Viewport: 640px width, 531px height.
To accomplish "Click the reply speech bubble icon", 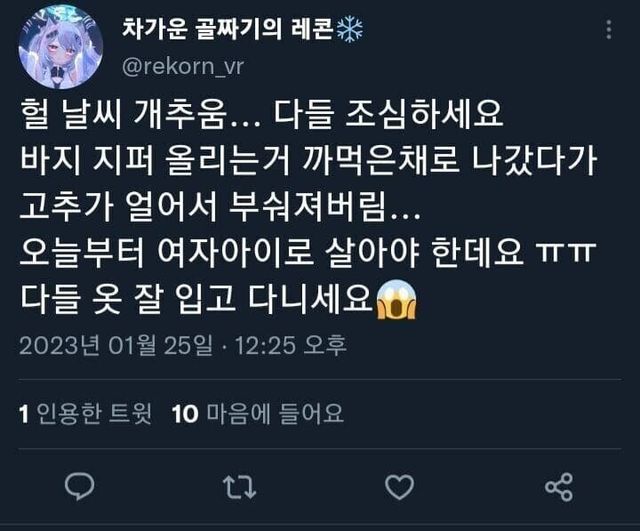I will click(80, 486).
